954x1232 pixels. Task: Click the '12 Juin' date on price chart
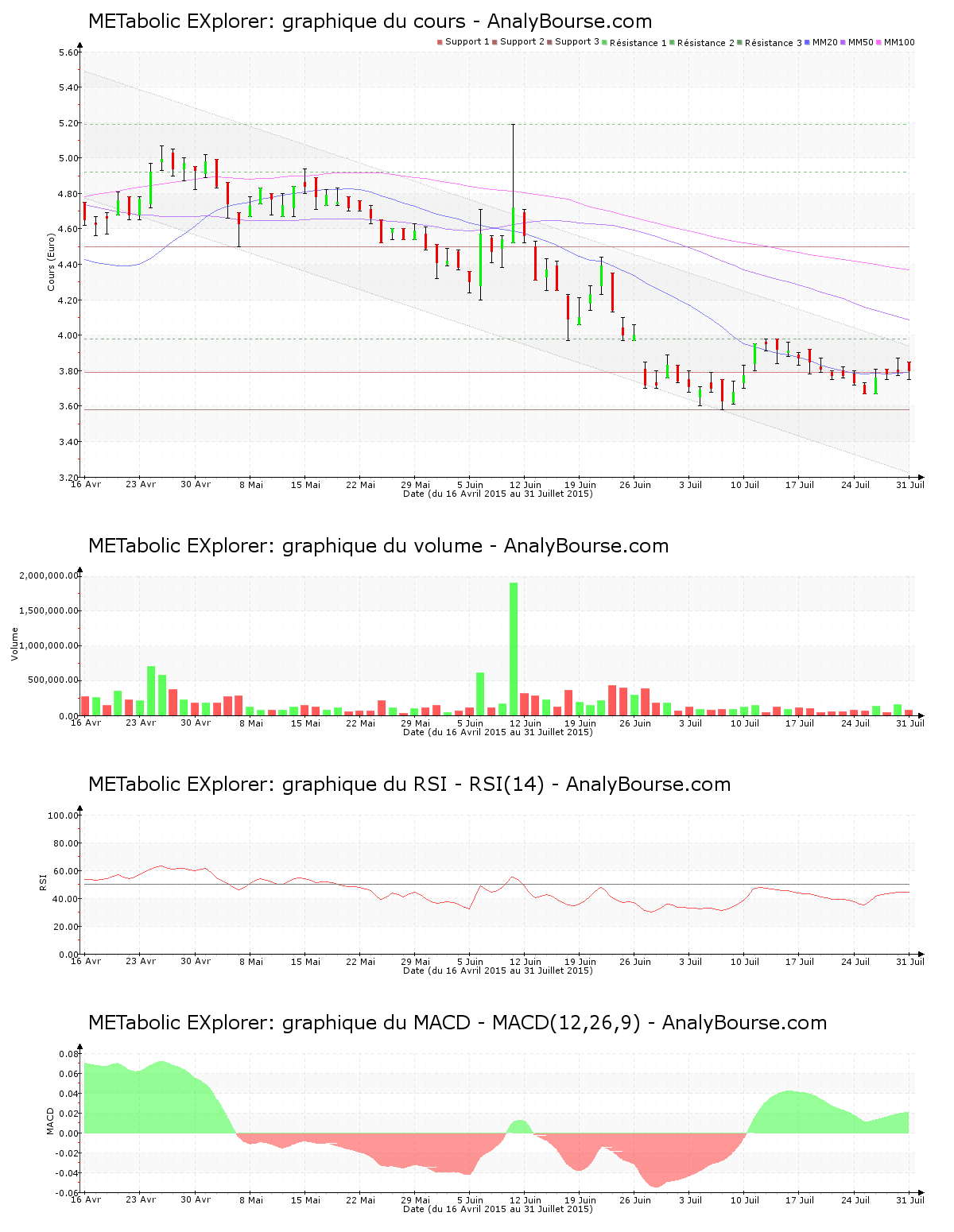(x=525, y=485)
